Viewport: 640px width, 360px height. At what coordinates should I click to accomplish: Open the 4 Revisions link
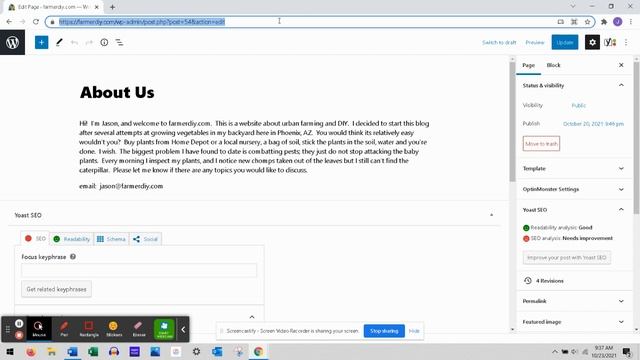click(549, 281)
